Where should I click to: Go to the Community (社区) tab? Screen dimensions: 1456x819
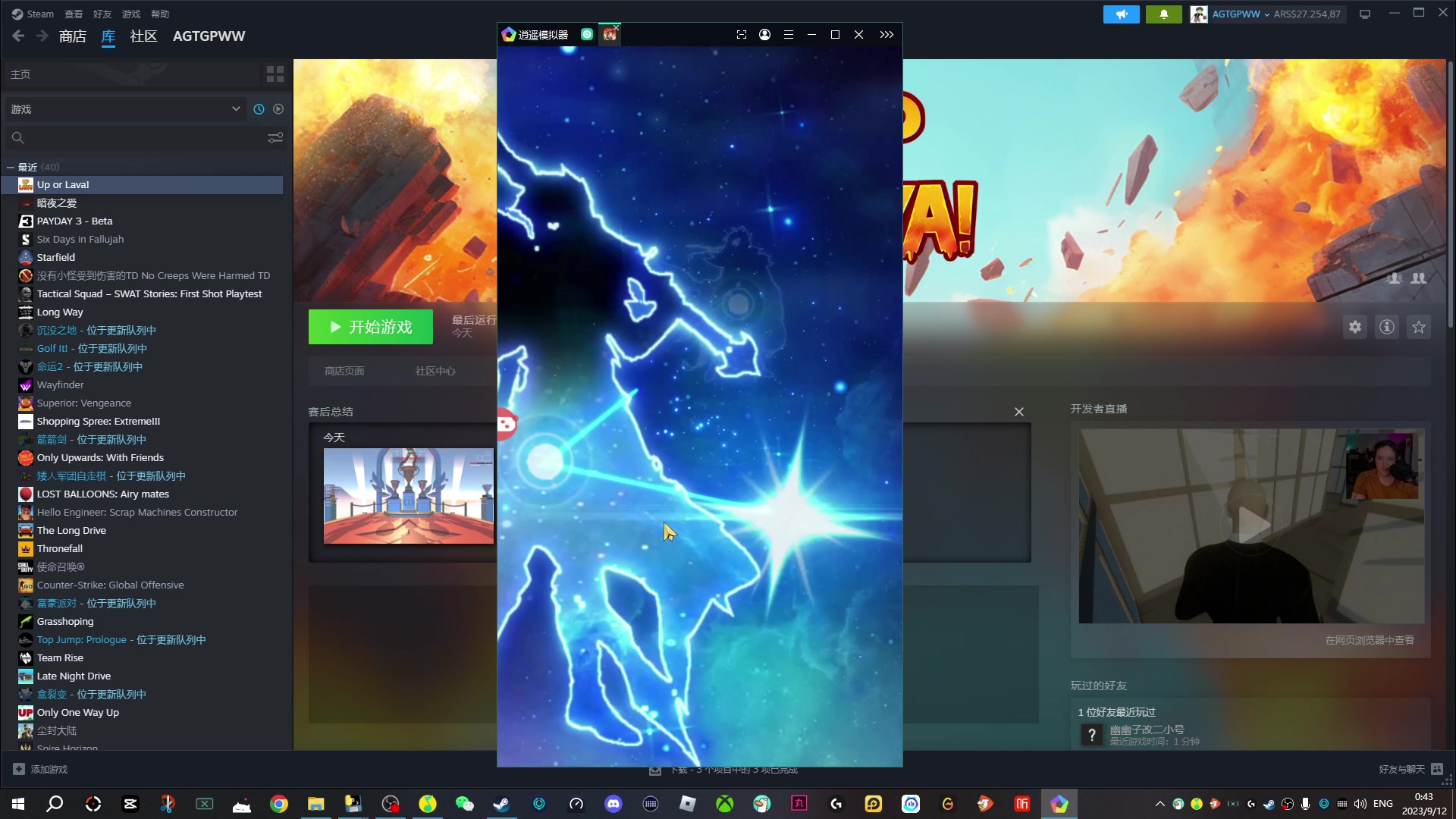click(143, 36)
